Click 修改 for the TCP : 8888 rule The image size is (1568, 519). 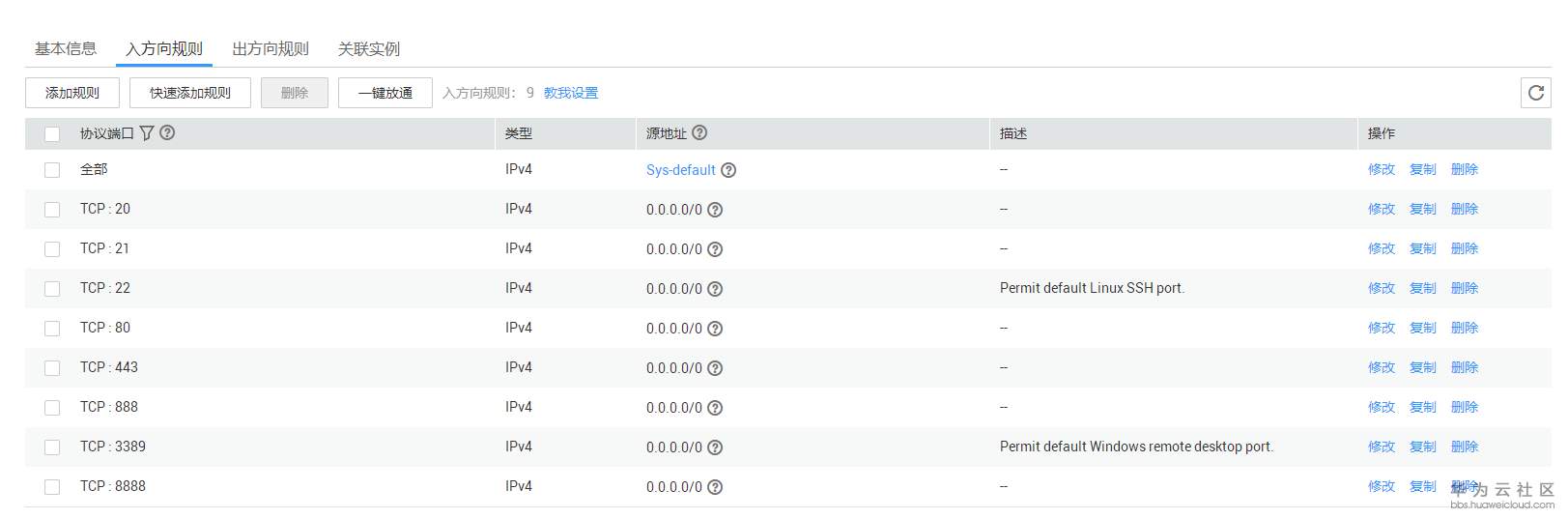[x=1382, y=486]
